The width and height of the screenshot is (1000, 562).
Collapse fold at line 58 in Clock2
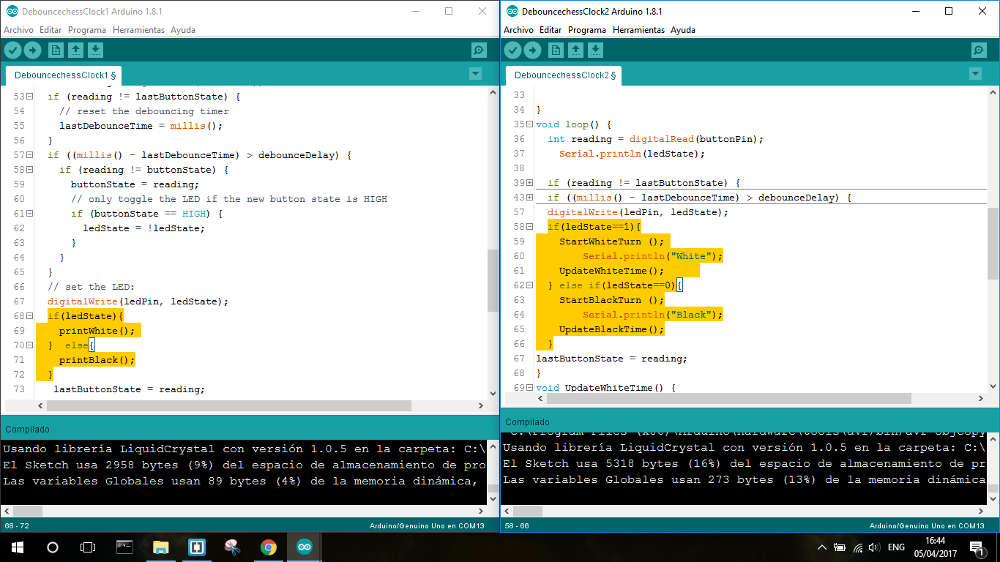529,226
